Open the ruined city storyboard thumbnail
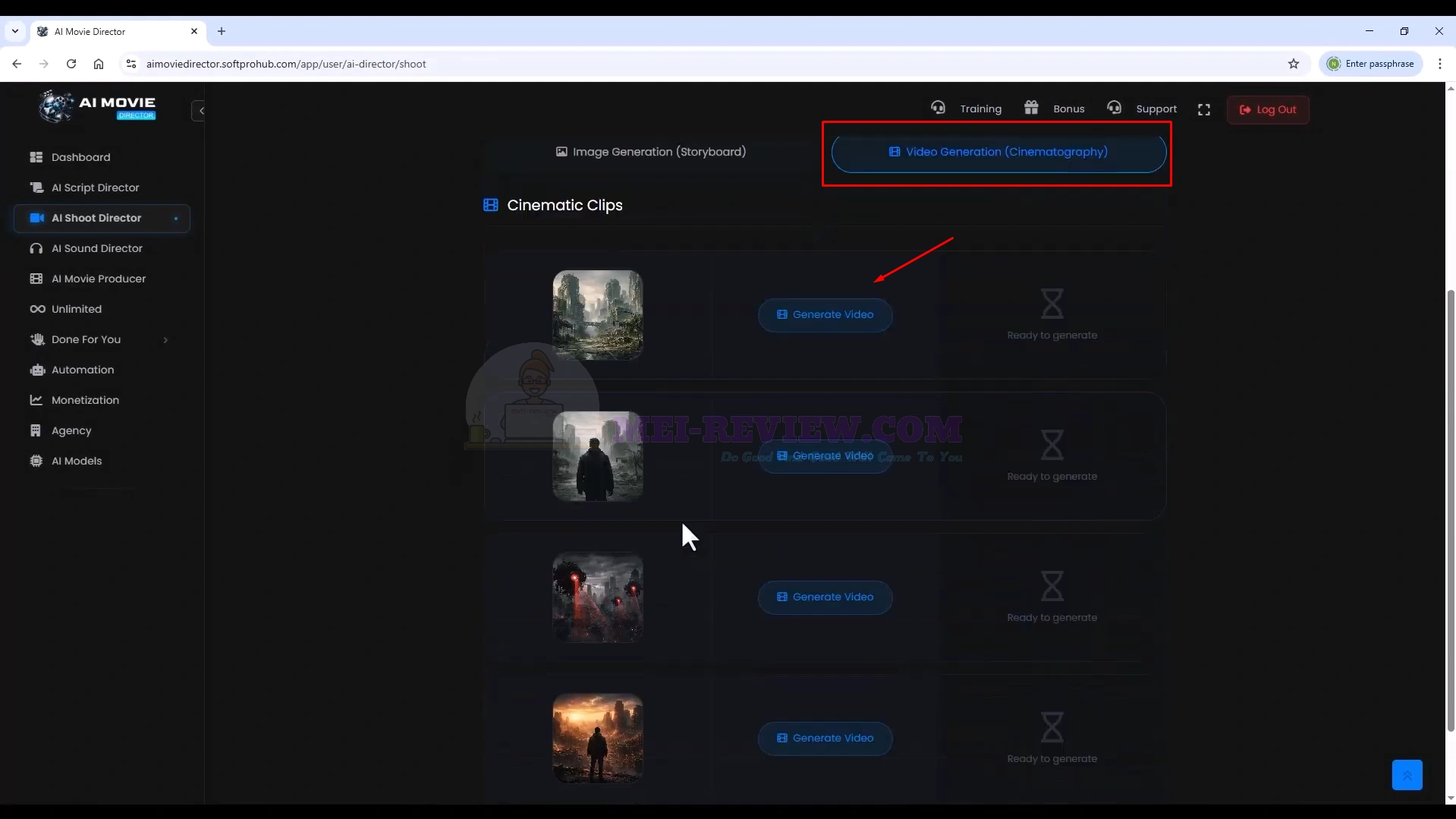 (598, 314)
